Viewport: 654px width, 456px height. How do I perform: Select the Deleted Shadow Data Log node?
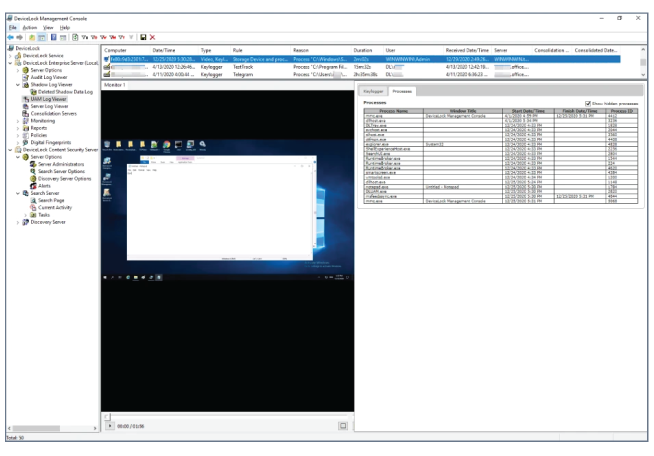coord(67,91)
